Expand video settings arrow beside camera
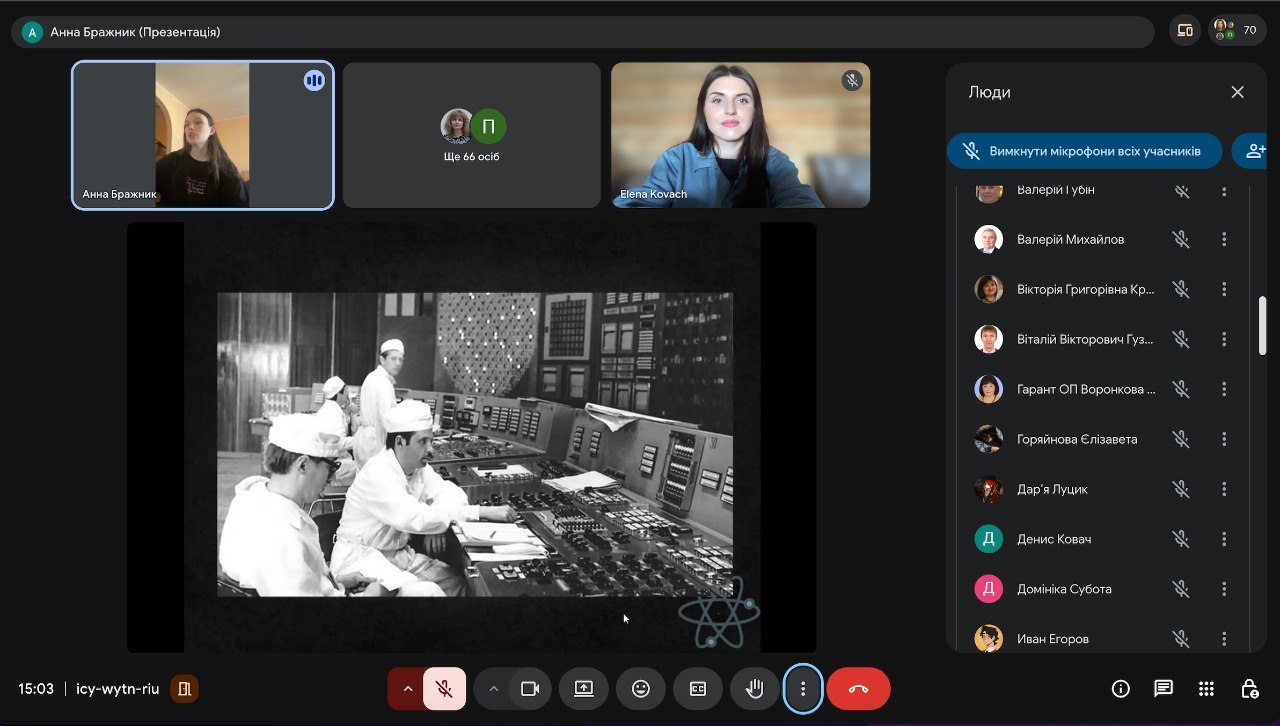 (493, 688)
